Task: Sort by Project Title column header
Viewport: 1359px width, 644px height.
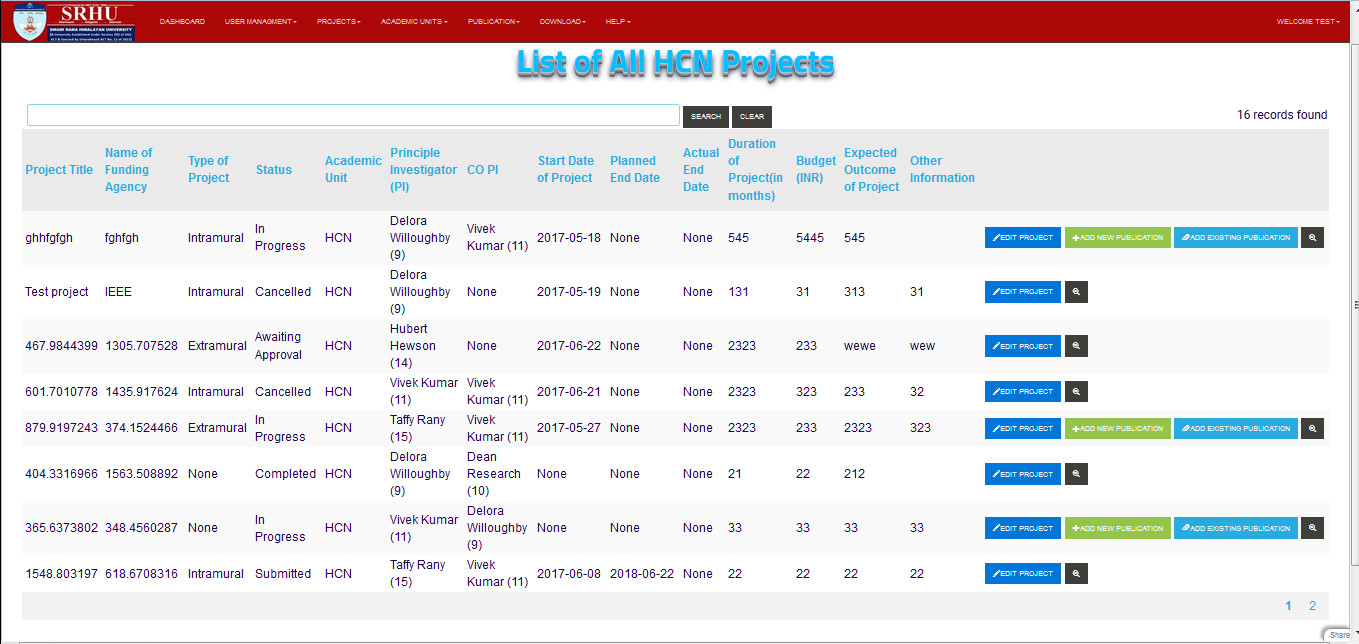Action: tap(59, 170)
